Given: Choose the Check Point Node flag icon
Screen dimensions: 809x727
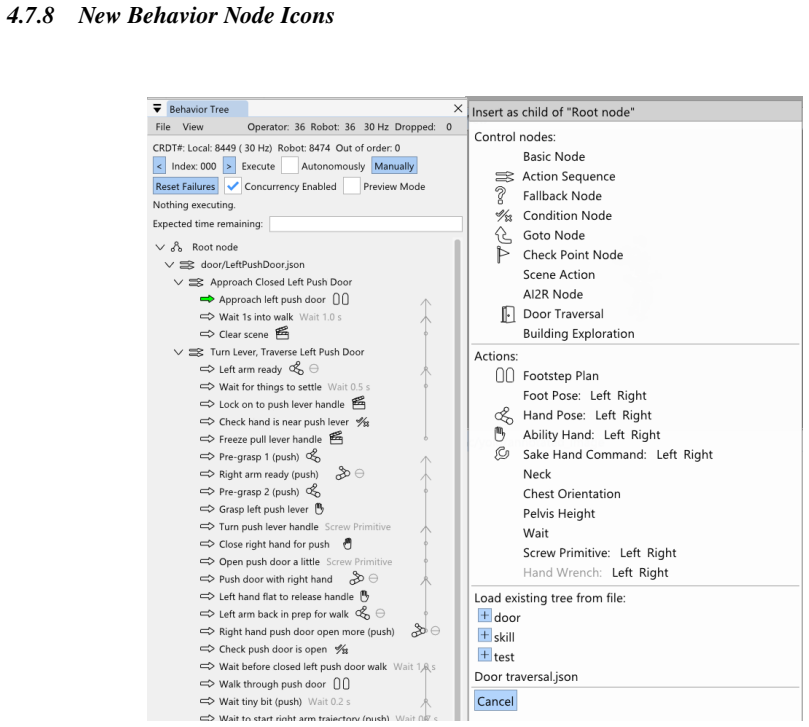Looking at the screenshot, I should tap(502, 255).
